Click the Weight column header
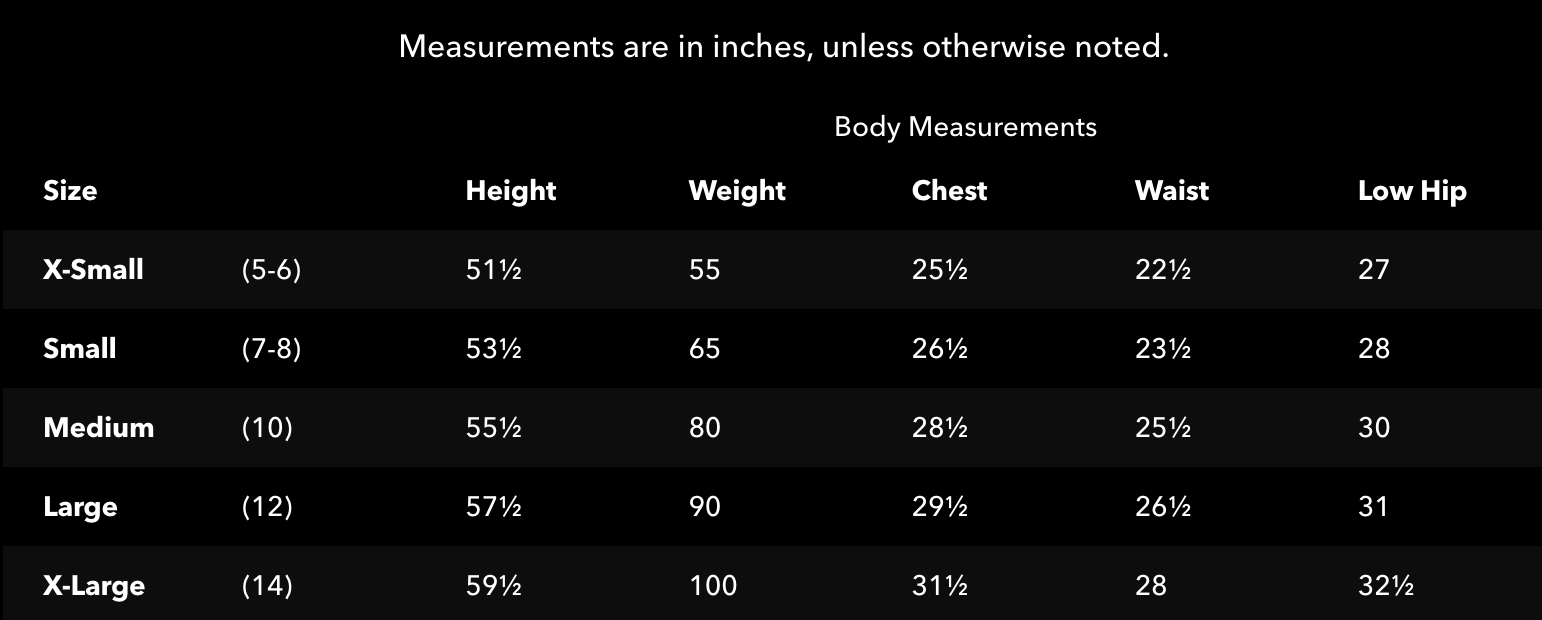This screenshot has width=1542, height=620. 737,191
